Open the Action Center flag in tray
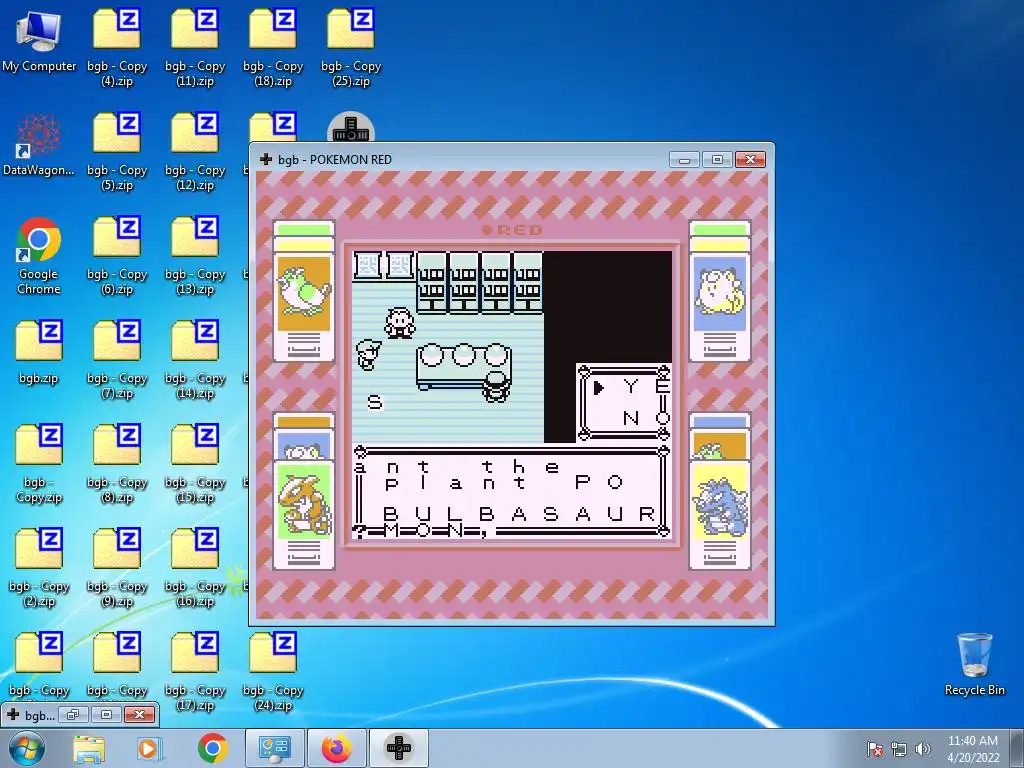The image size is (1024, 768). pyautogui.click(x=875, y=749)
